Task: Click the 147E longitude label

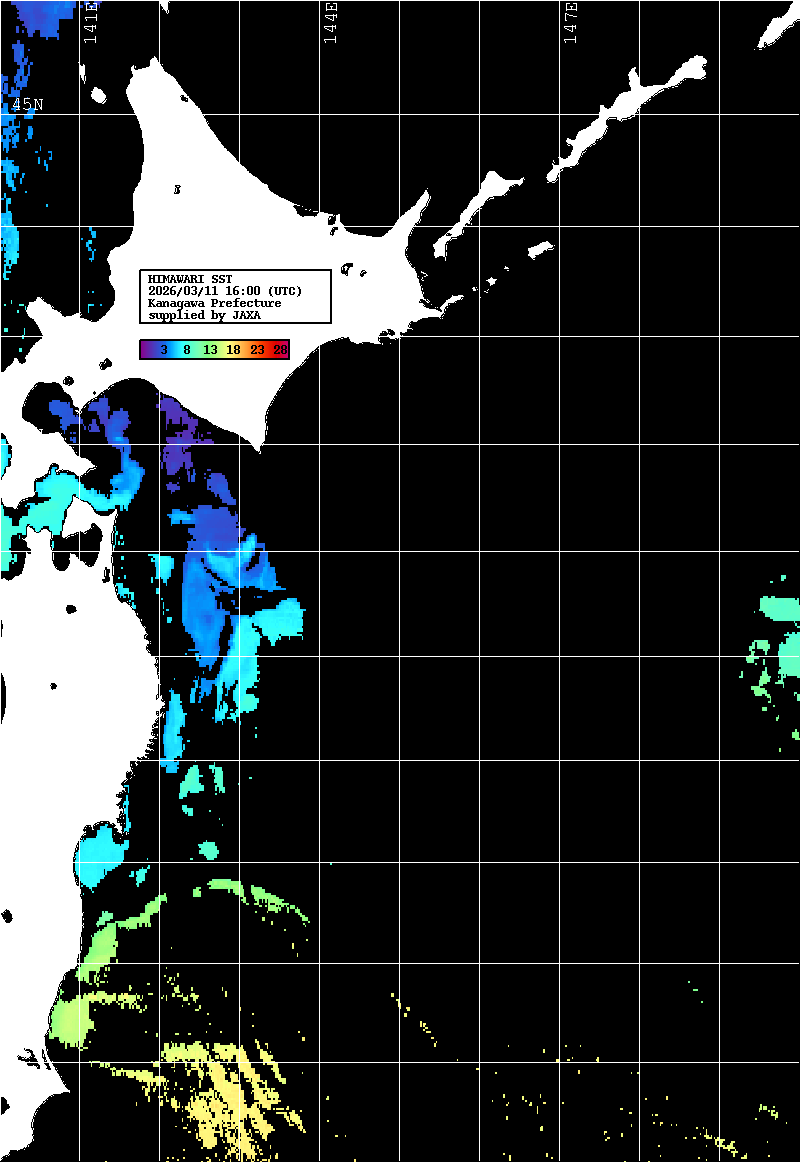Action: pyautogui.click(x=571, y=24)
